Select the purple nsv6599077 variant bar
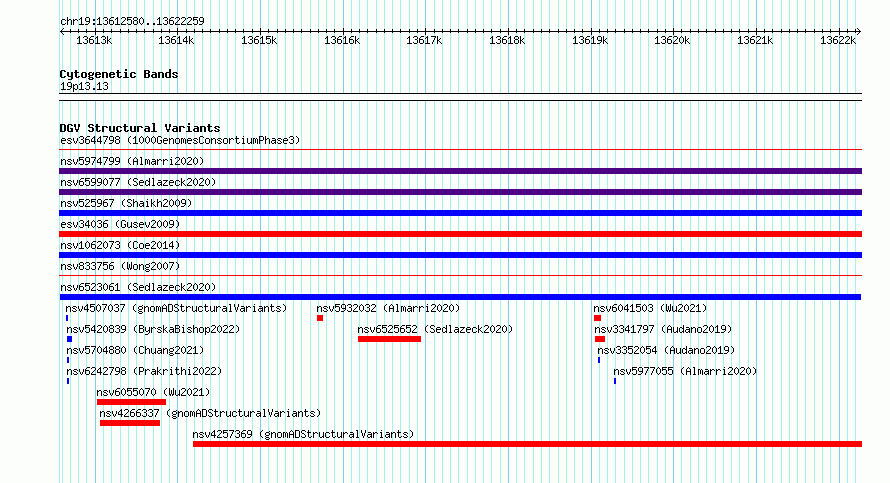 coord(460,192)
